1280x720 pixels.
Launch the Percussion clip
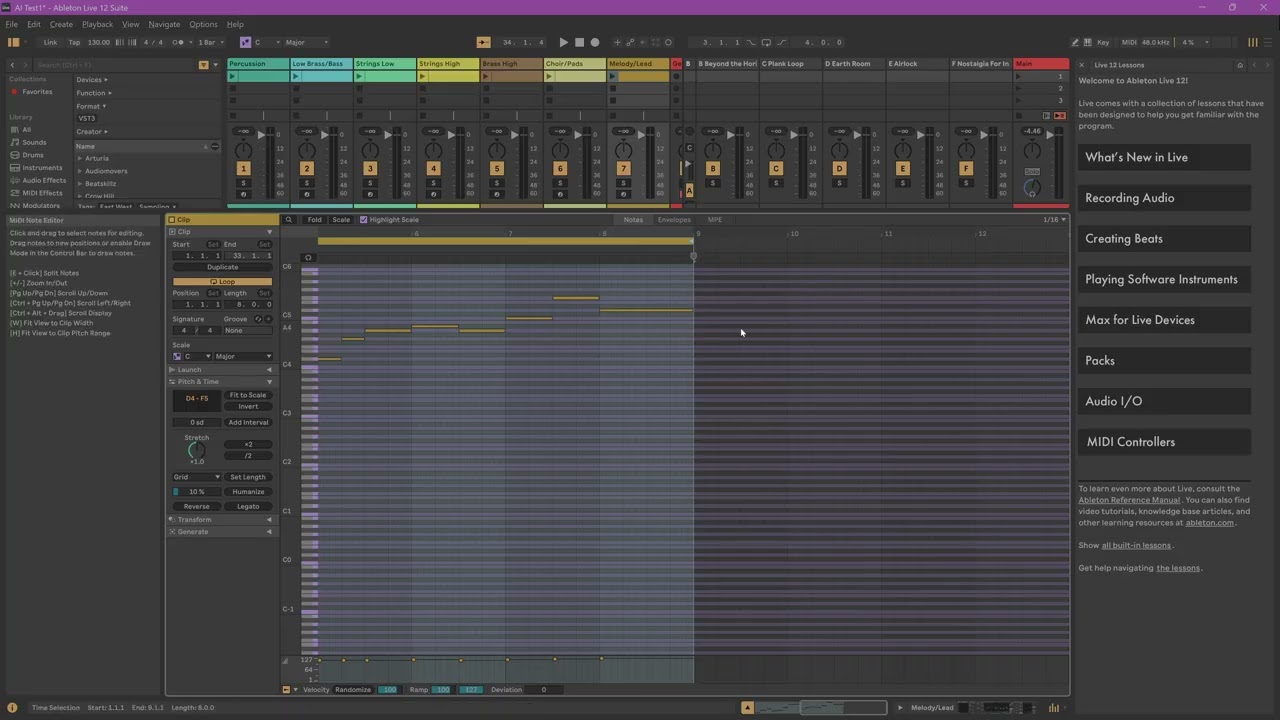point(233,76)
